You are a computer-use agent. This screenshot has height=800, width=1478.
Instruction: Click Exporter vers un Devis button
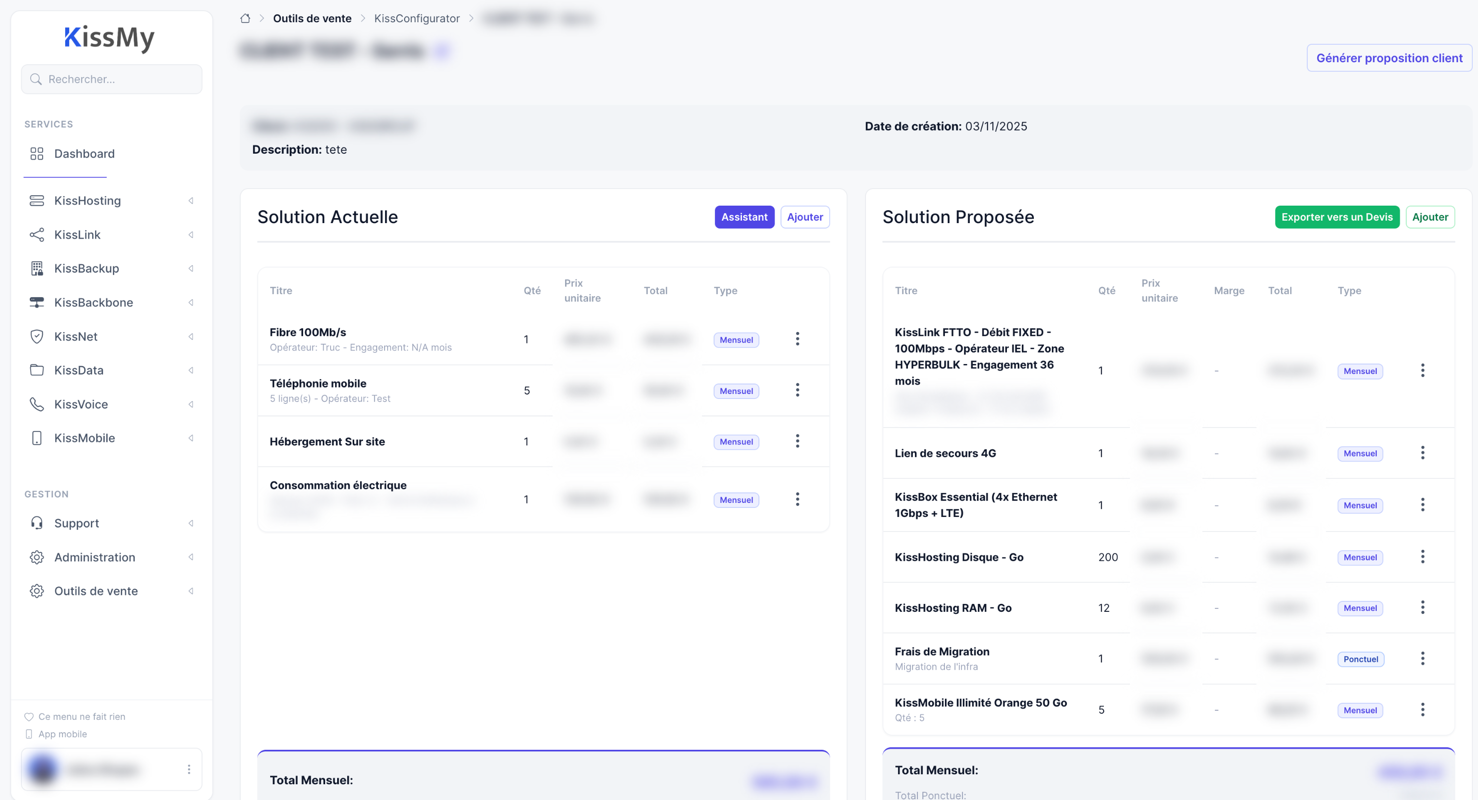[1337, 217]
